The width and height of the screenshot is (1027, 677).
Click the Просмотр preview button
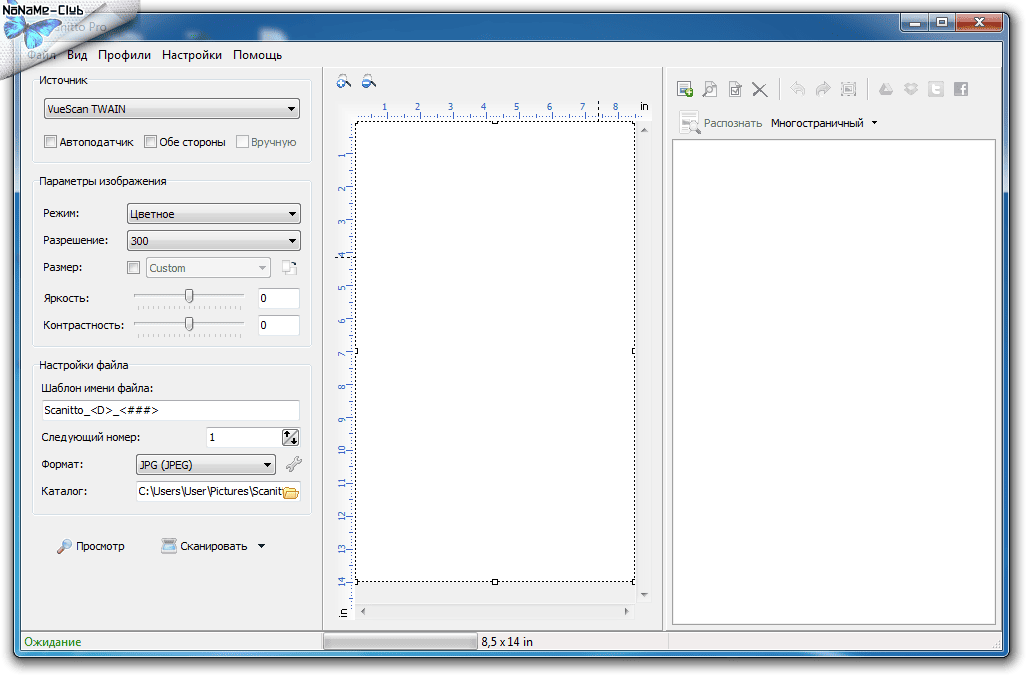point(91,546)
